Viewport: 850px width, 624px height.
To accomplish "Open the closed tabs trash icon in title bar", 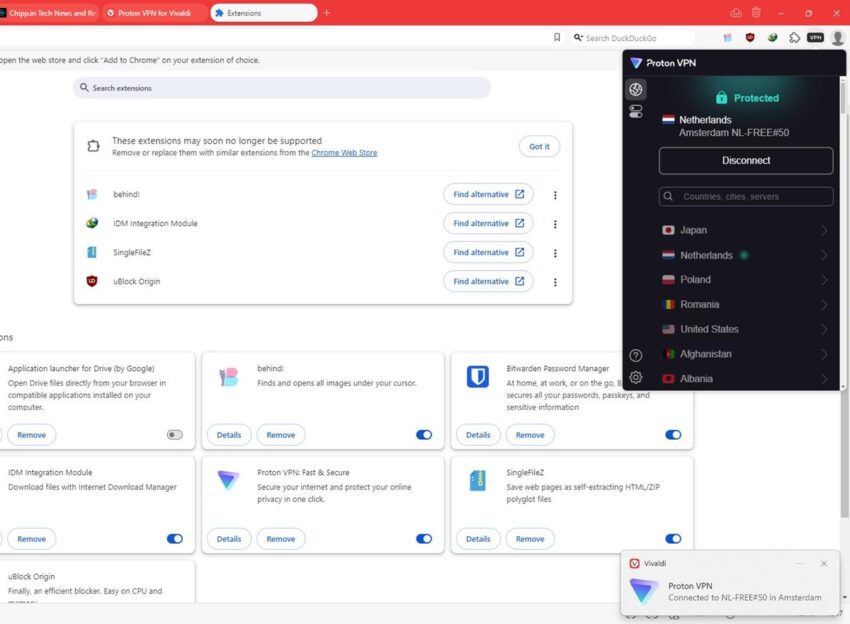I will [x=756, y=12].
